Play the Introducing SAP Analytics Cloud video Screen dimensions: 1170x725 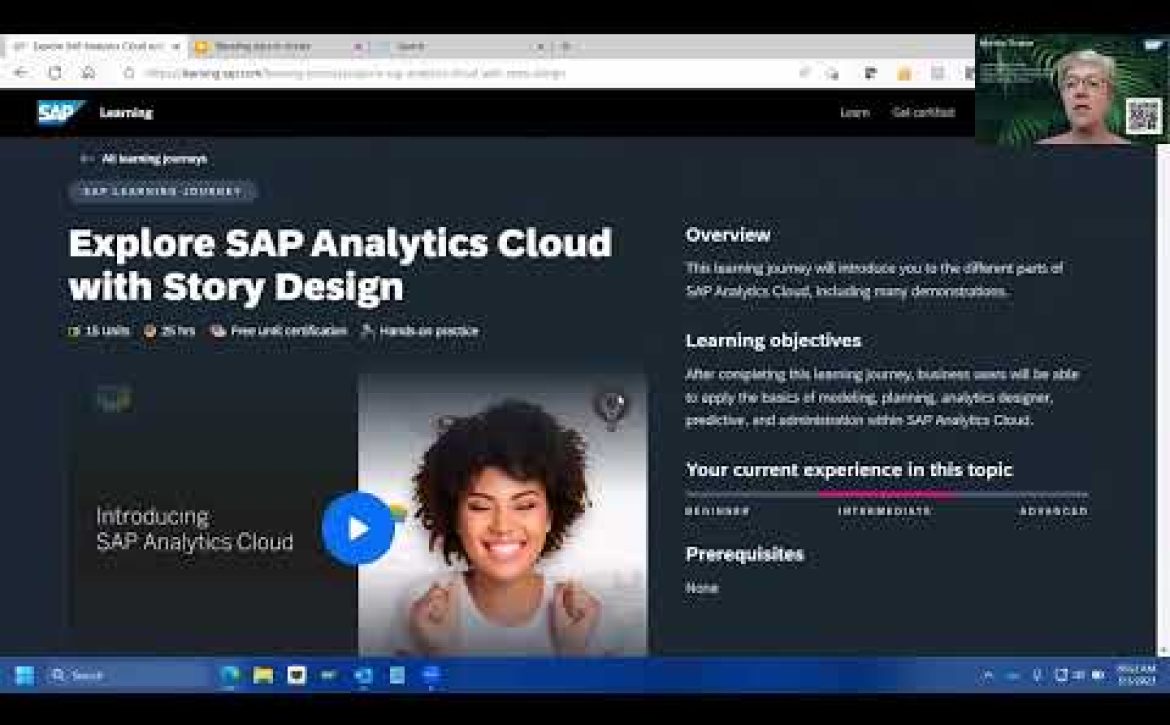coord(358,528)
